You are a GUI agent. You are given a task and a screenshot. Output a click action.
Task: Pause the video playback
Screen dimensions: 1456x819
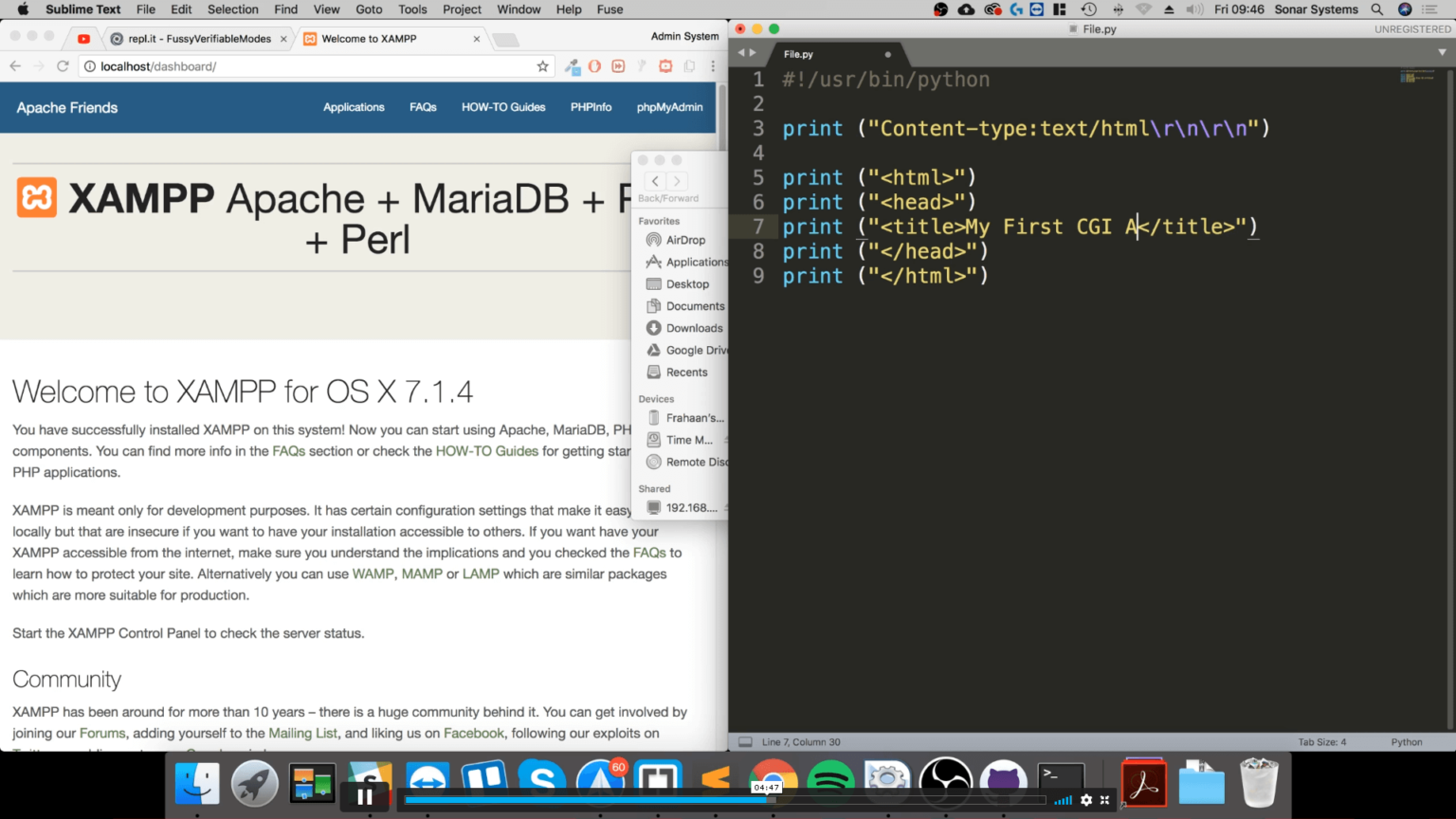365,797
